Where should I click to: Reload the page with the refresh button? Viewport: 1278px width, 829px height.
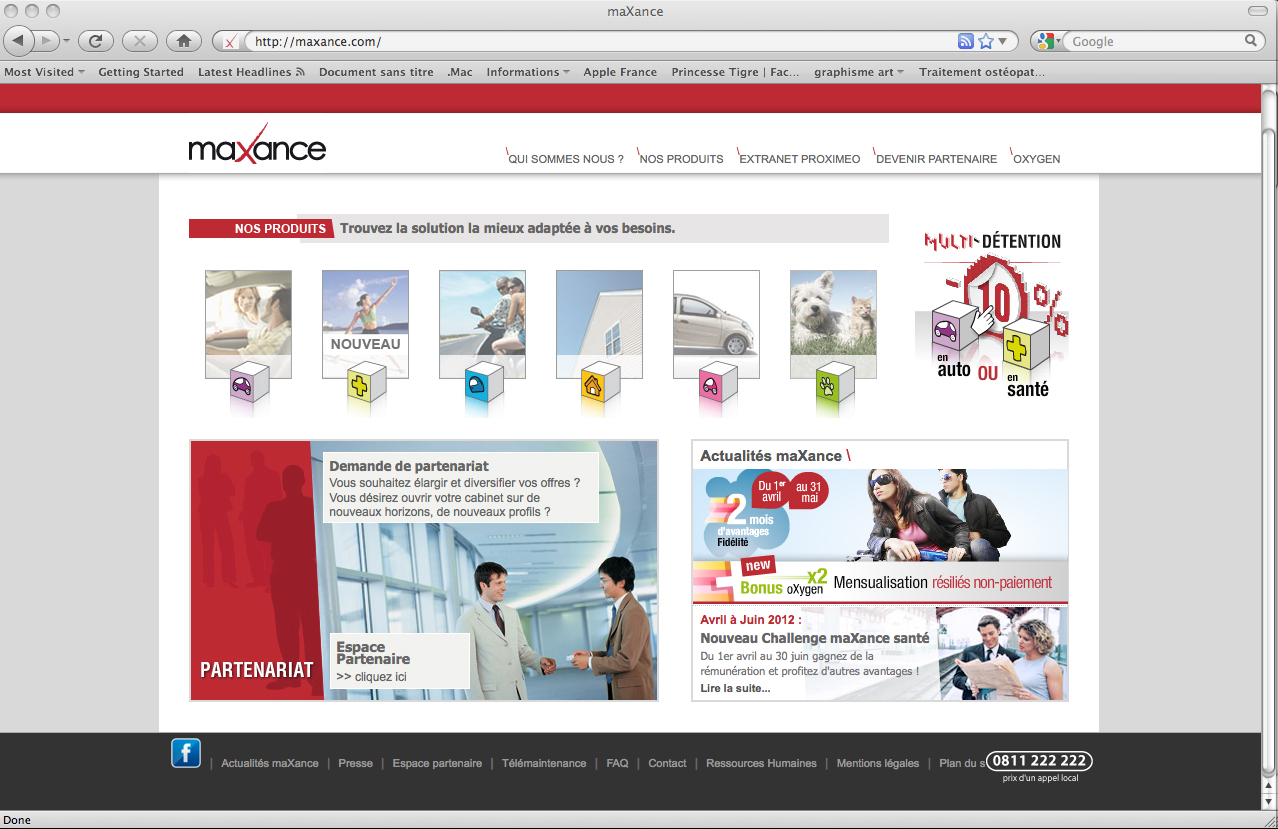pyautogui.click(x=95, y=41)
